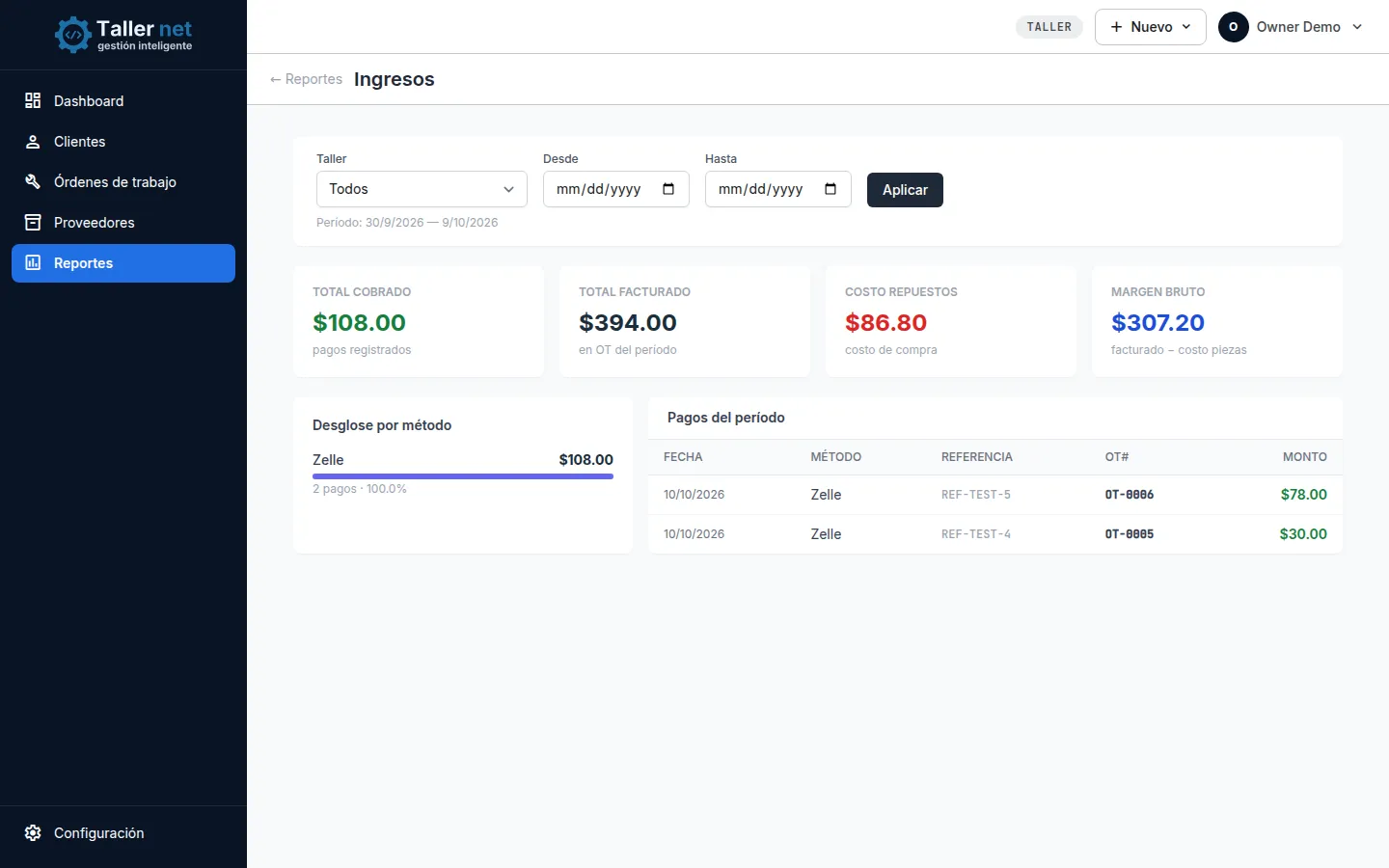Click the Órdenes de trabajo wrench icon
The height and width of the screenshot is (868, 1389).
pos(33,182)
